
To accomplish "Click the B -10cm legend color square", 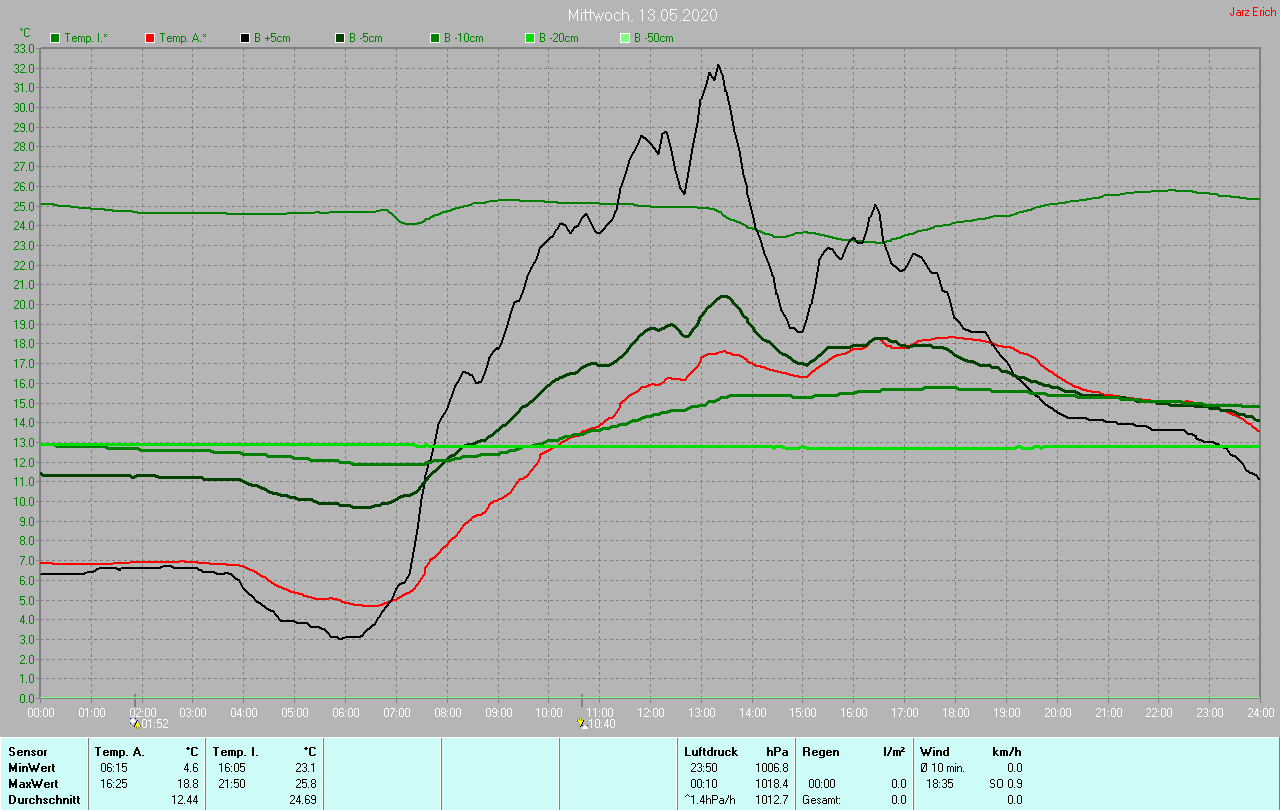I will click(x=434, y=37).
